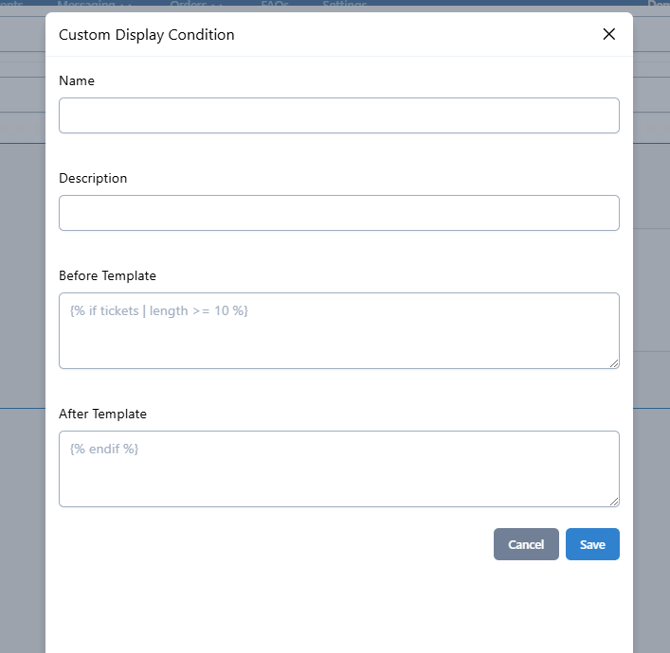This screenshot has width=670, height=653.
Task: Click the "After Template" label text
Action: 103,414
